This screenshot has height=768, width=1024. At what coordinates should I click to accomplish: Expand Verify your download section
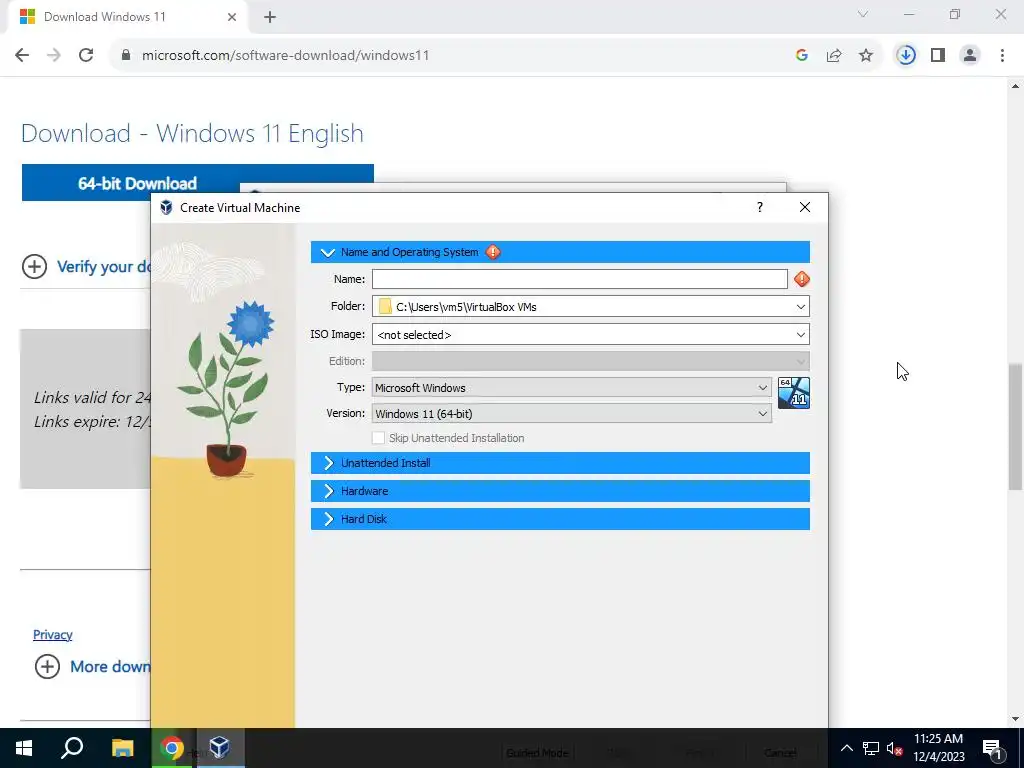pos(86,266)
